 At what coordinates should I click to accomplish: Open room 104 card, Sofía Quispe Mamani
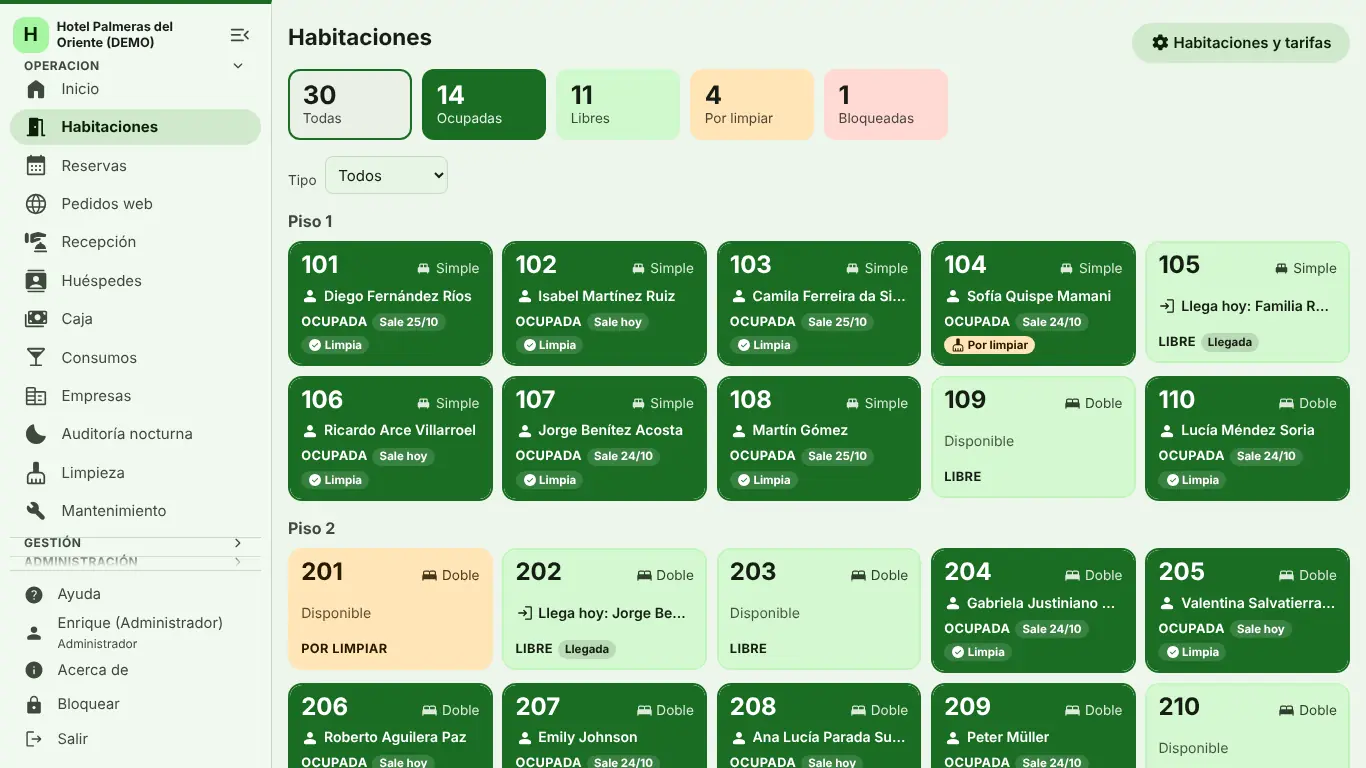(1033, 303)
